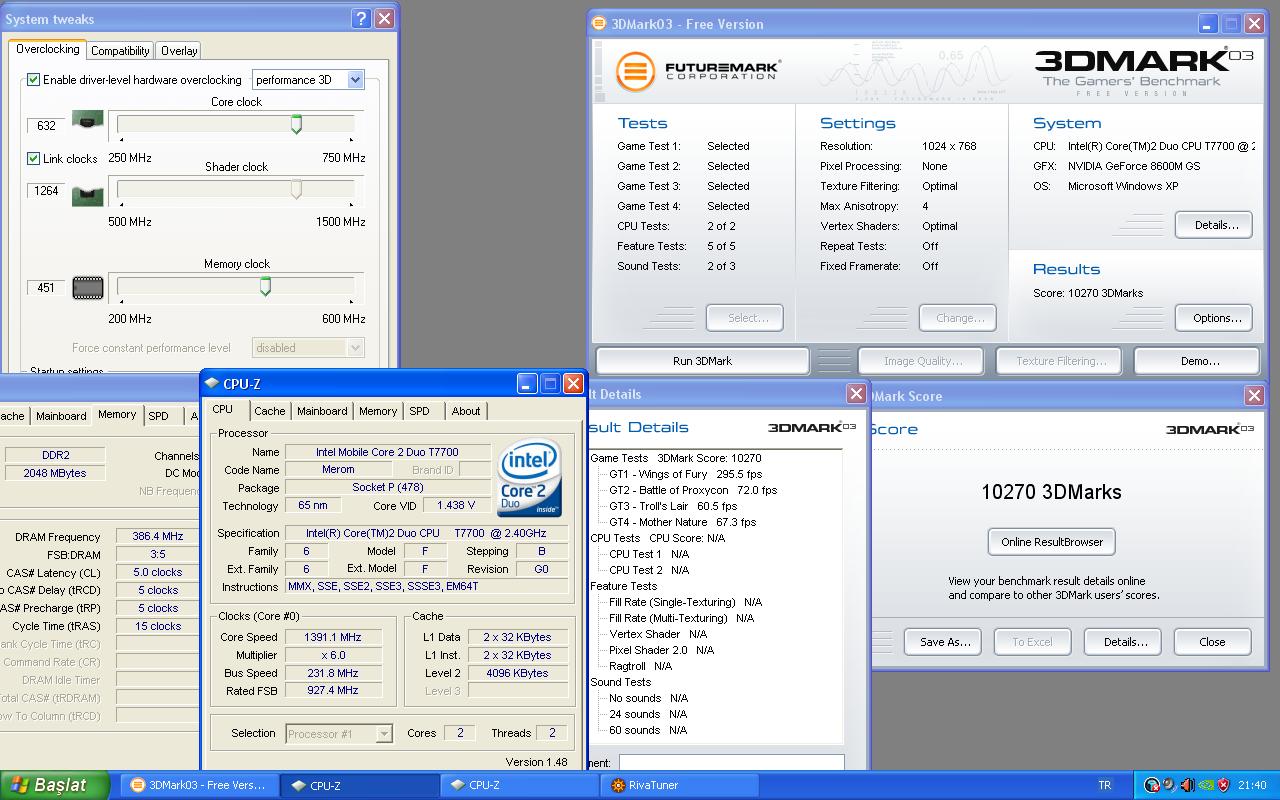Click the network connection tray icon with red X
This screenshot has width=1280, height=800.
[1152, 785]
